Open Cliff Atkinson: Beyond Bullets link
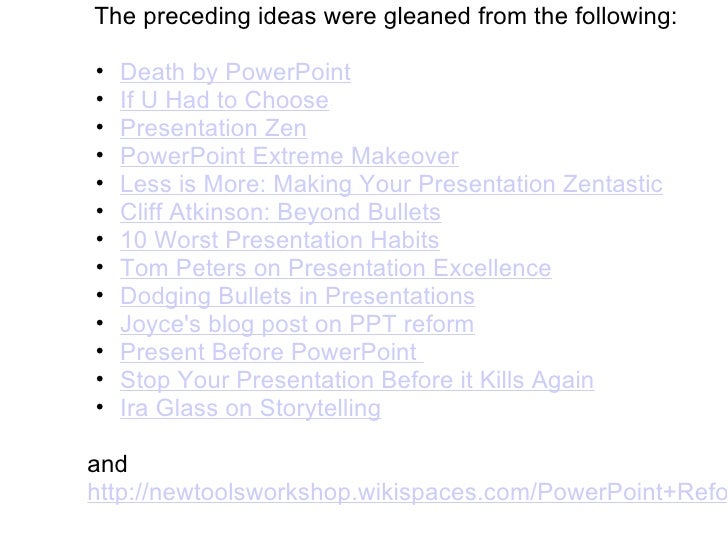This screenshot has width=728, height=546. (280, 213)
